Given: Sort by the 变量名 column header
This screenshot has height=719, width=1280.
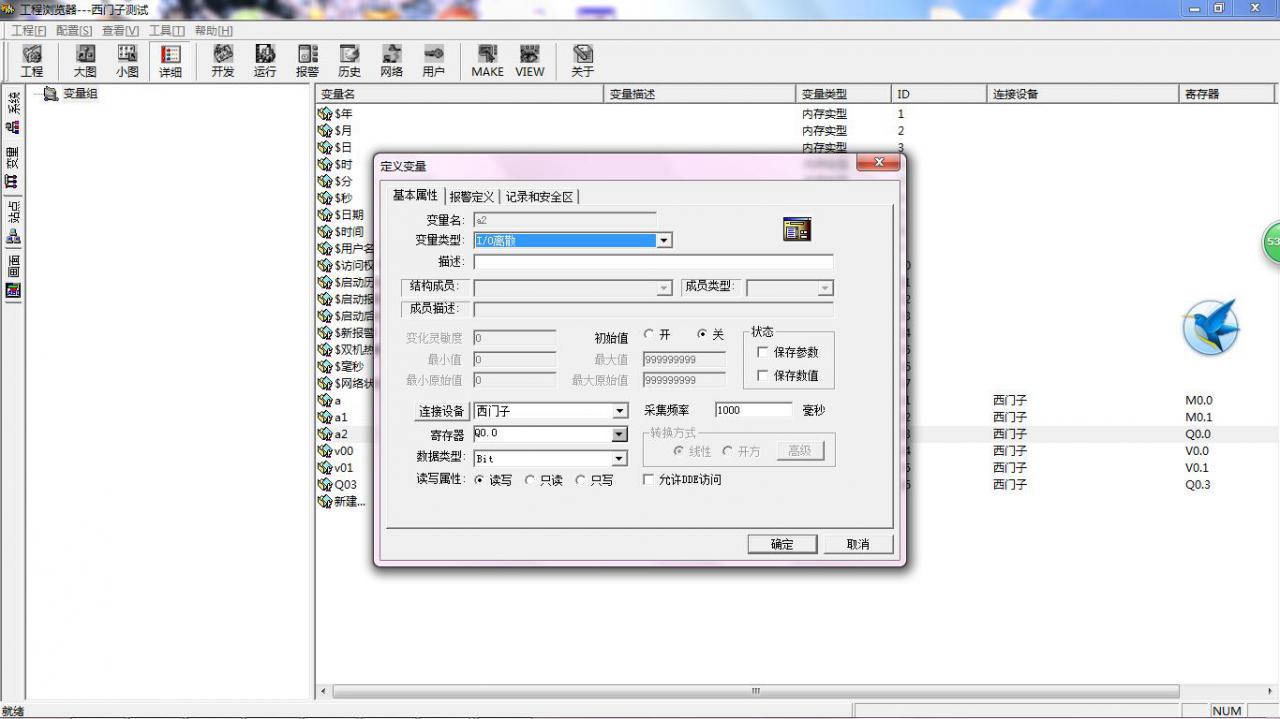Looking at the screenshot, I should [461, 94].
